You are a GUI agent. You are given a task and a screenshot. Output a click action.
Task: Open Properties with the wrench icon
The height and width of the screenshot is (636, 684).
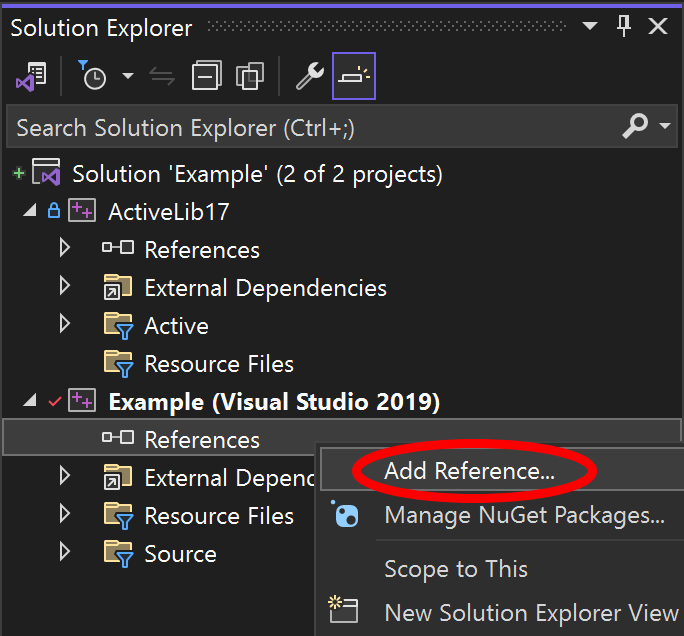click(x=310, y=77)
